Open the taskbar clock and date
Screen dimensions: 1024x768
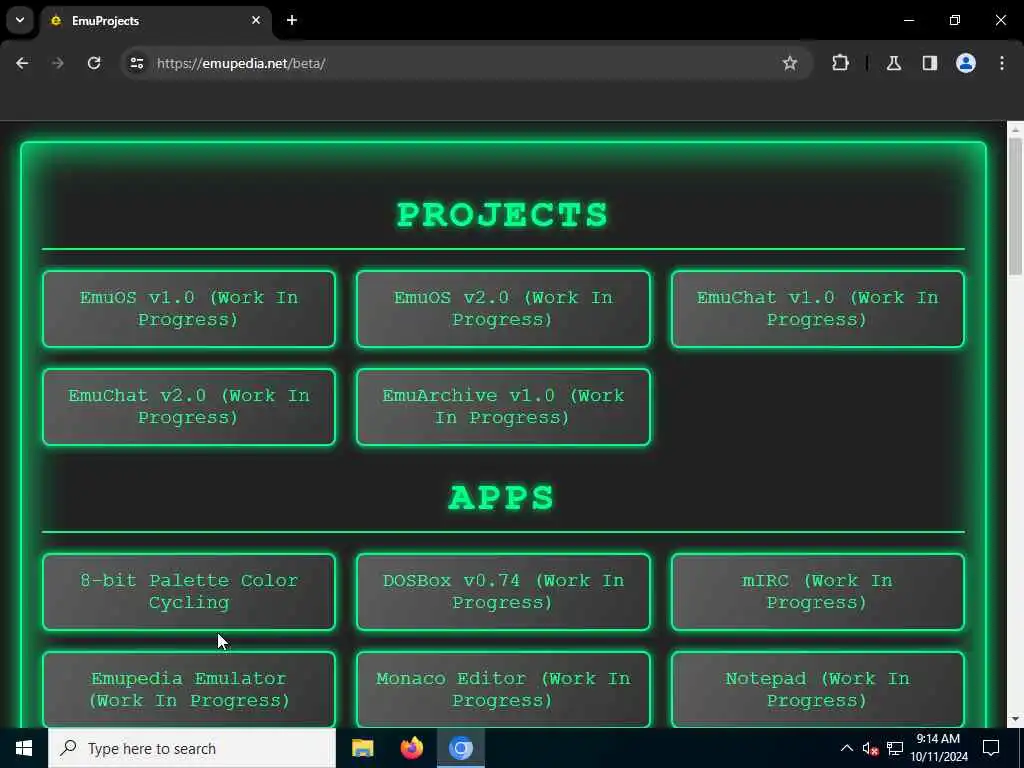939,748
